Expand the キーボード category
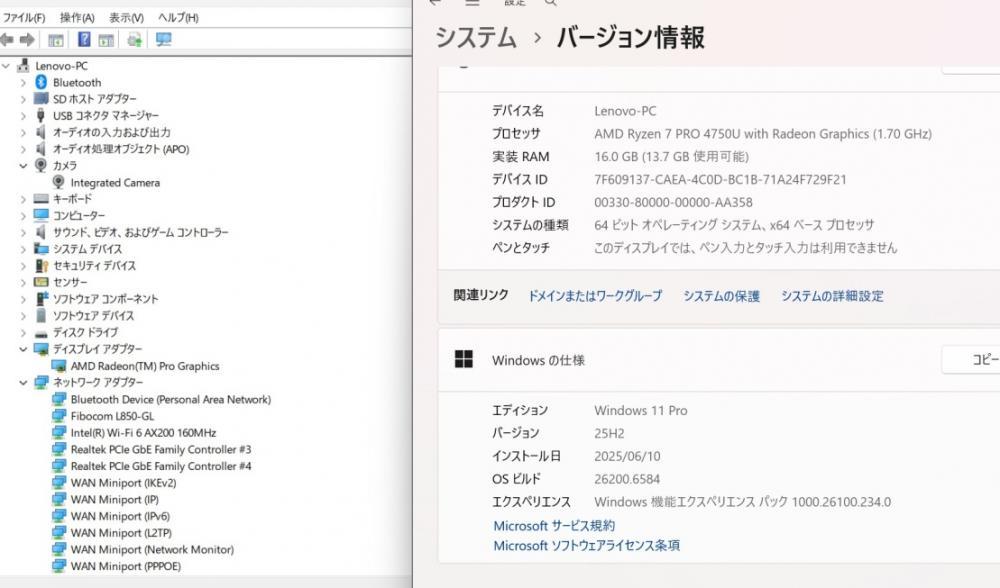This screenshot has width=1000, height=588. (23, 199)
